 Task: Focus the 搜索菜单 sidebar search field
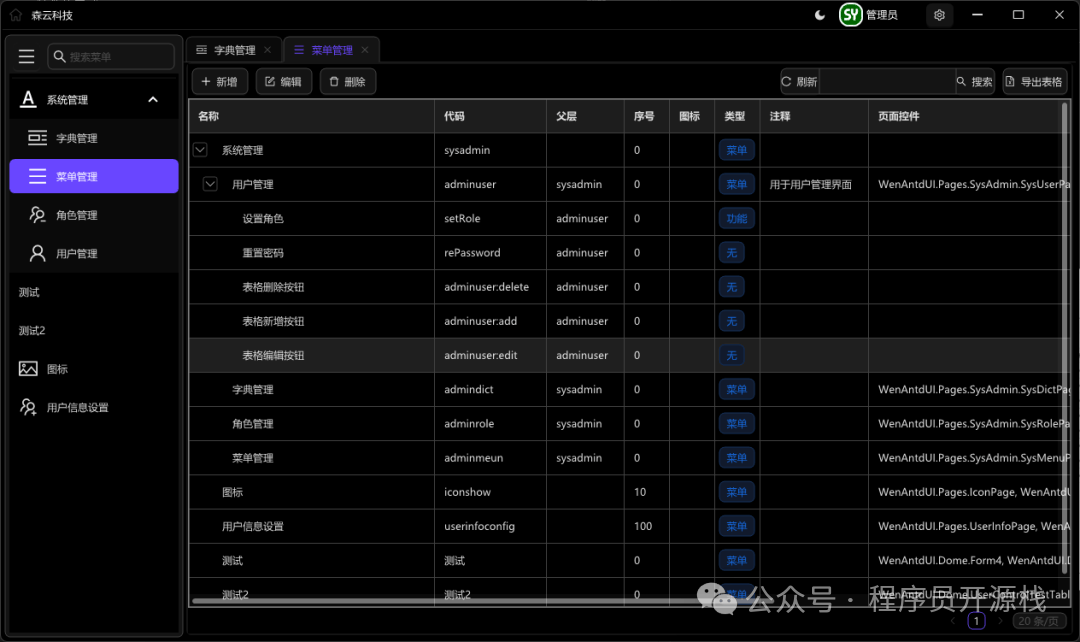tap(111, 56)
